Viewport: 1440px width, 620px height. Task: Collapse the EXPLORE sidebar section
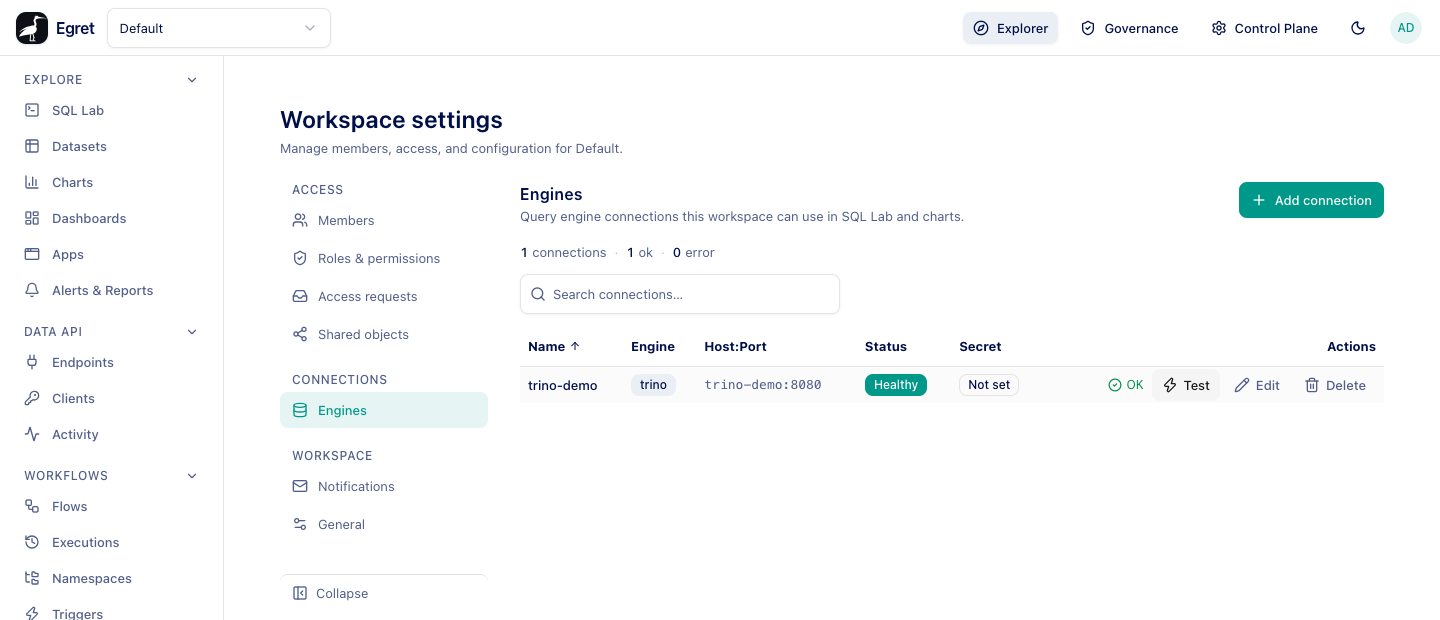click(192, 80)
